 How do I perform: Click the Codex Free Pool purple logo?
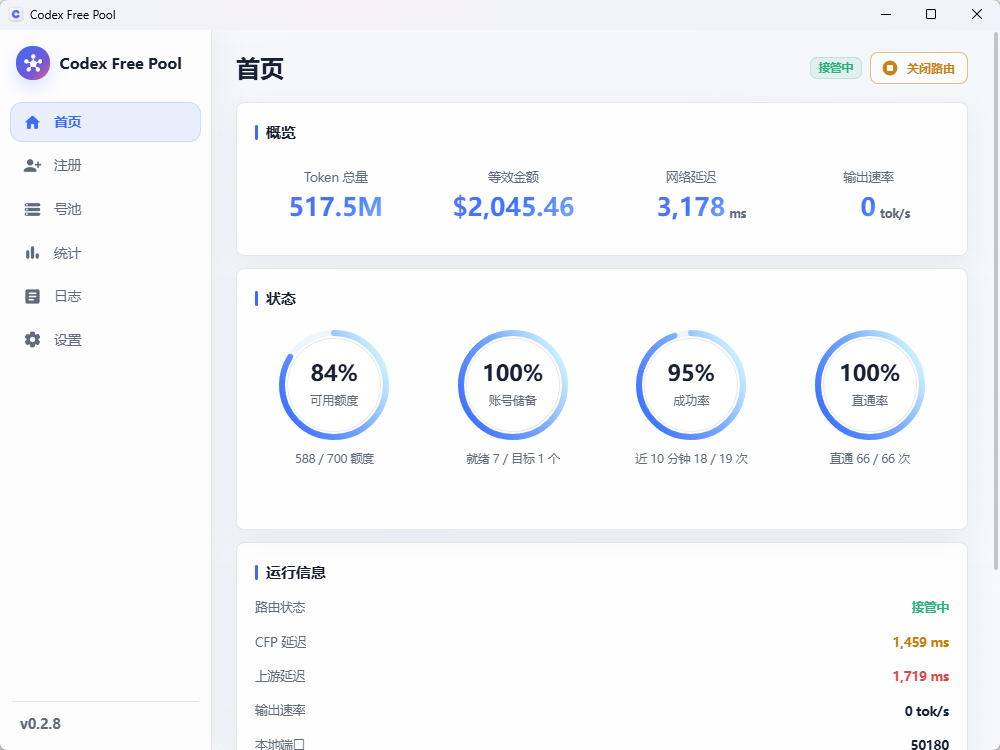coord(33,63)
